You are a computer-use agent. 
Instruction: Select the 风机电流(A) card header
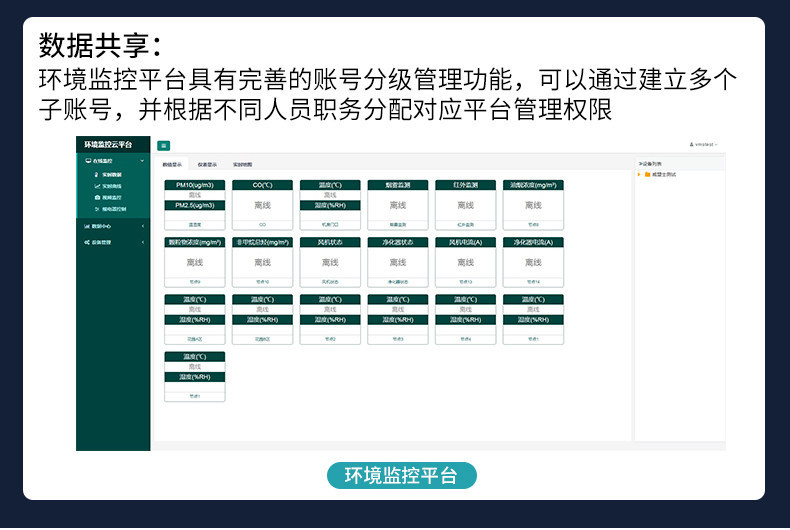click(465, 242)
